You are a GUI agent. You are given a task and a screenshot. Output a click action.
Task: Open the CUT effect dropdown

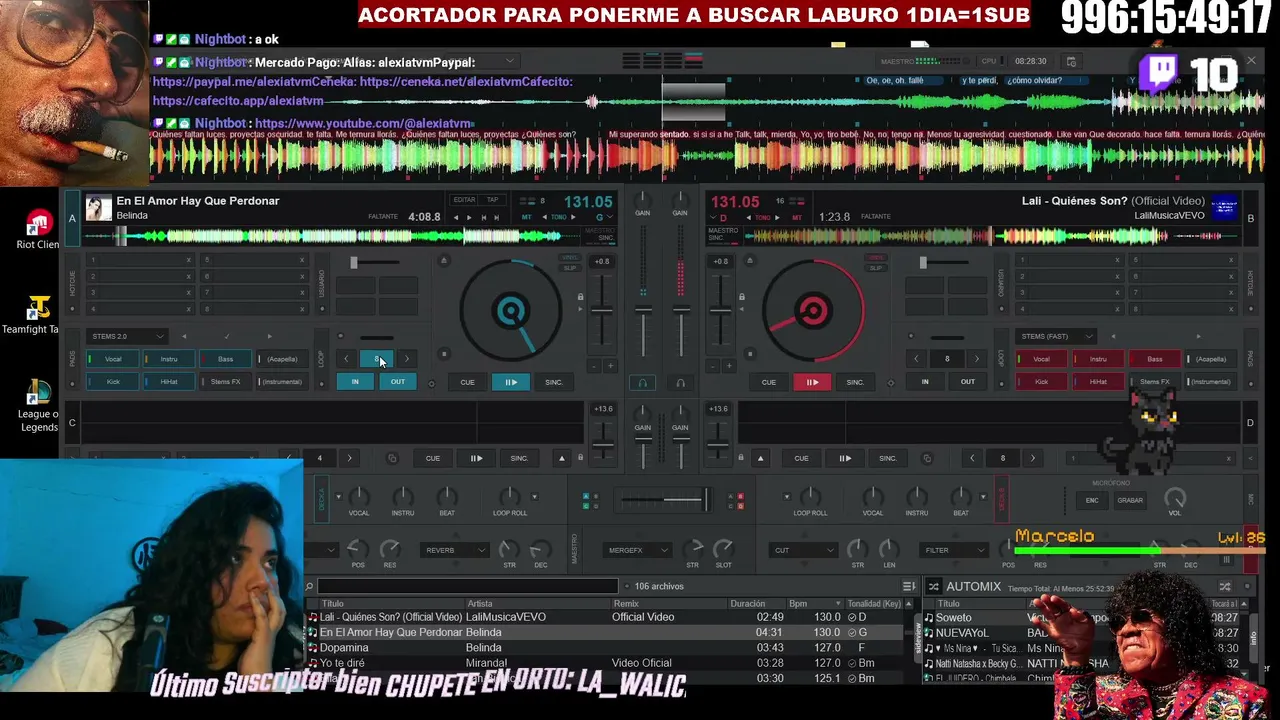click(803, 550)
